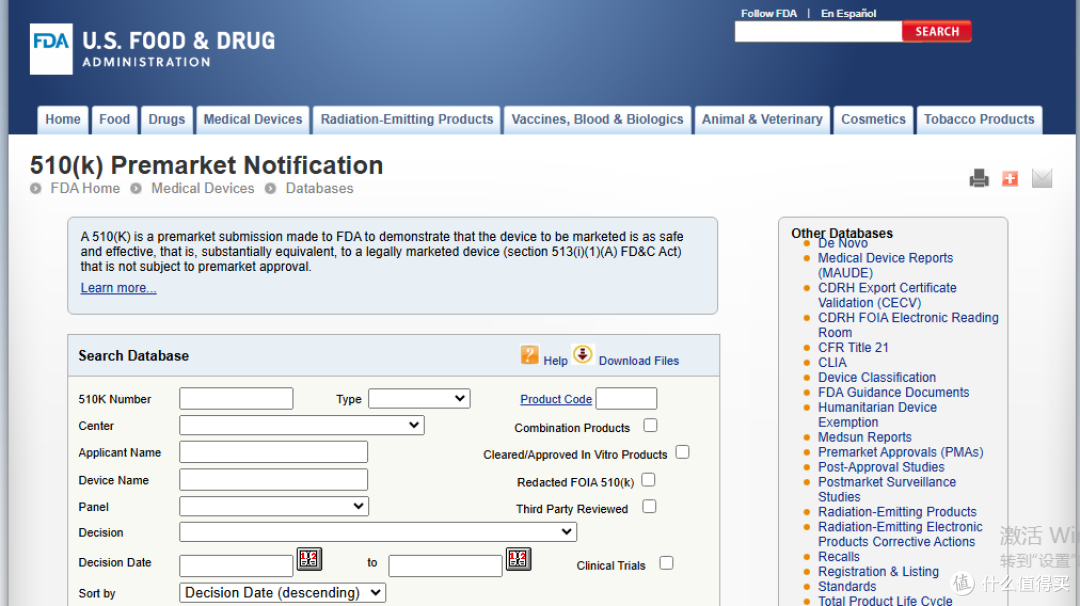Open the Decision Date end calendar icon
Screen dimensions: 1080x606
518,558
